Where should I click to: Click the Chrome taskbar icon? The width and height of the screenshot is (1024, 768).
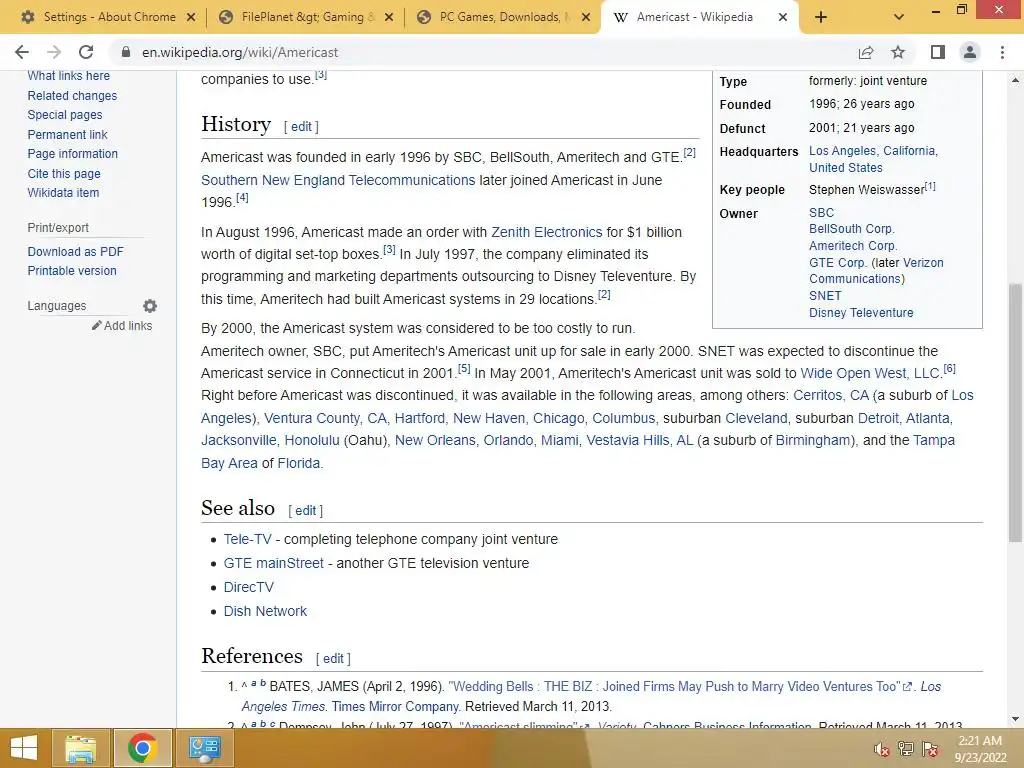pos(142,748)
